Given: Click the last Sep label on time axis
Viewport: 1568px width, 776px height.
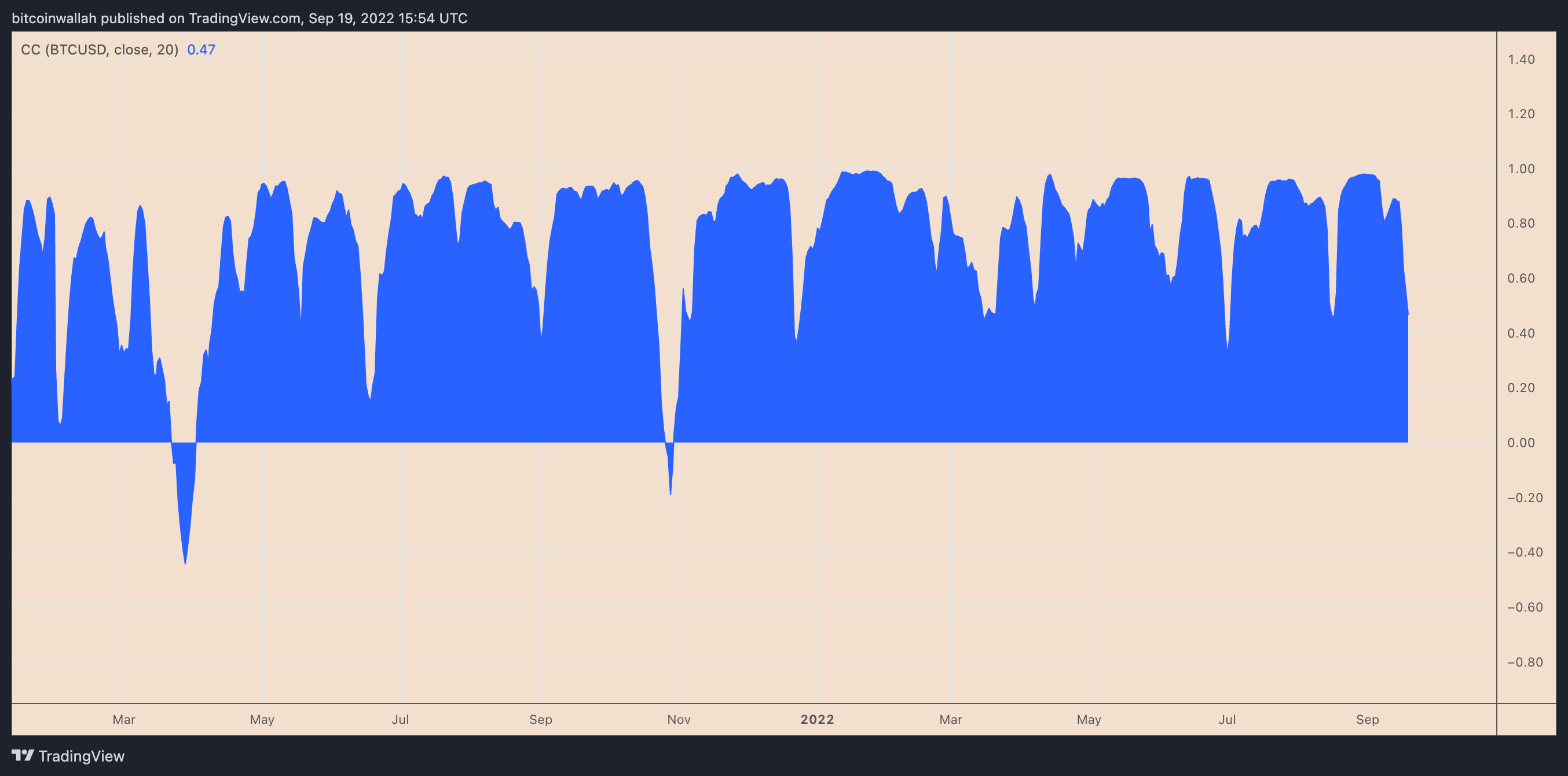Looking at the screenshot, I should pos(1367,719).
